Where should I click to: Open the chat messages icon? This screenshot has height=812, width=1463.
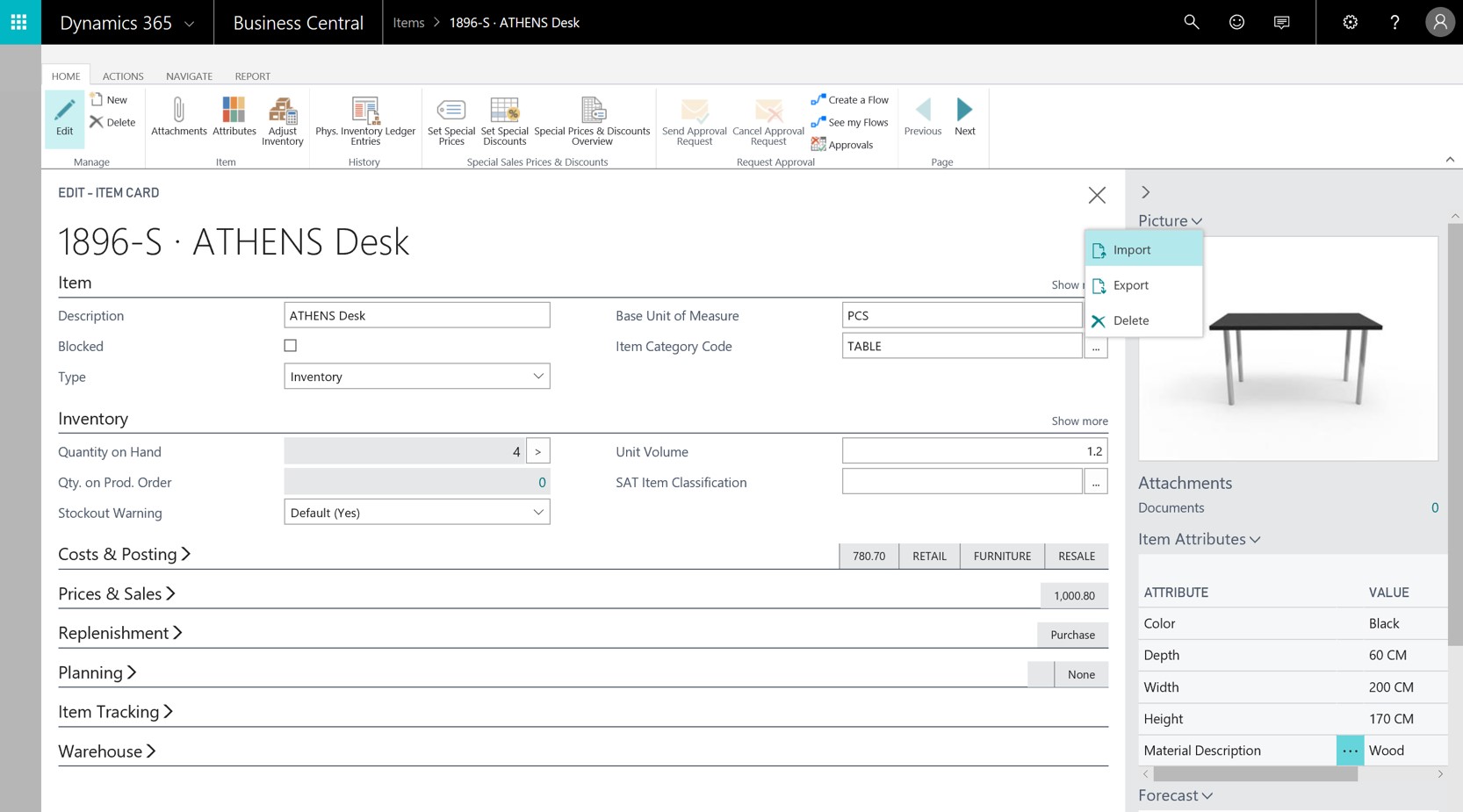coord(1281,22)
